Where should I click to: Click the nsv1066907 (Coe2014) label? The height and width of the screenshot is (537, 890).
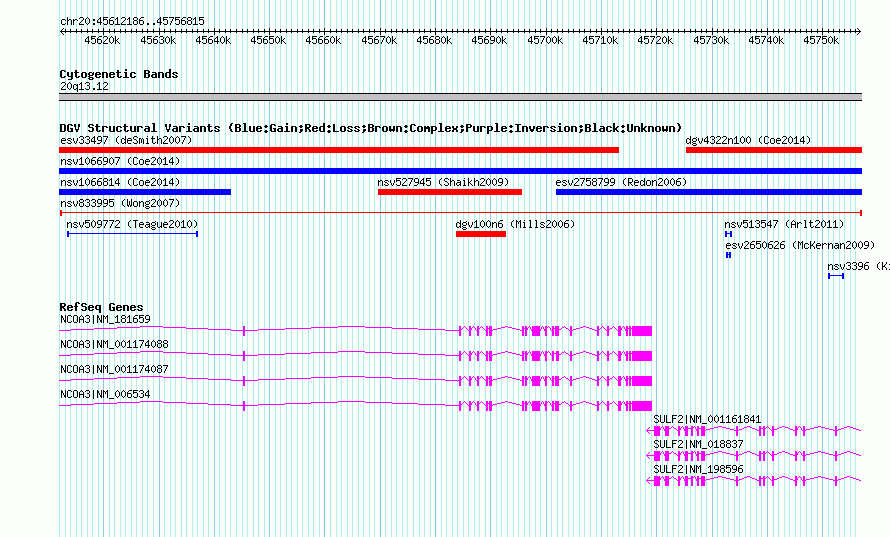120,161
